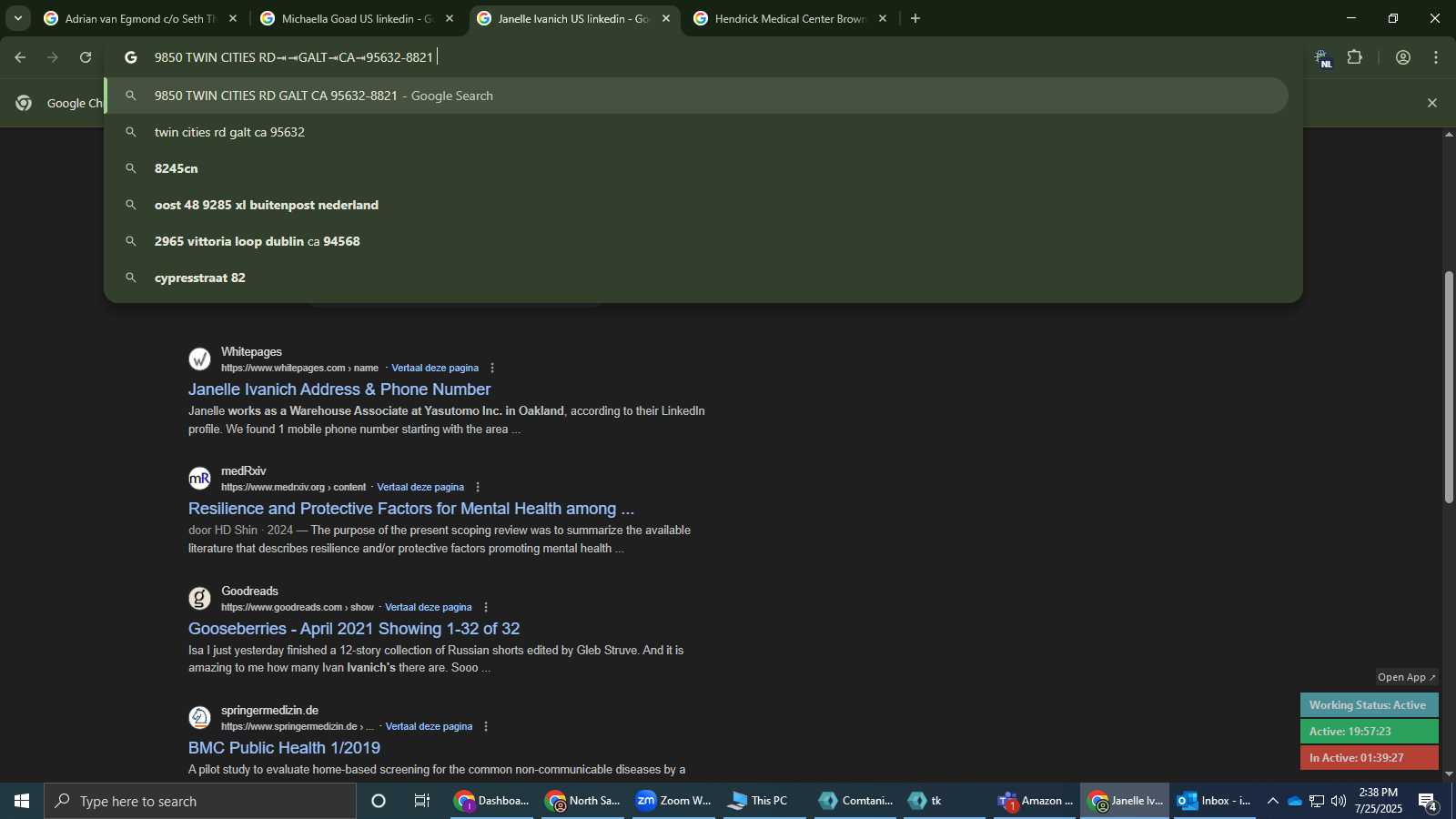
Task: Open the notification center icon
Action: coord(1429,802)
